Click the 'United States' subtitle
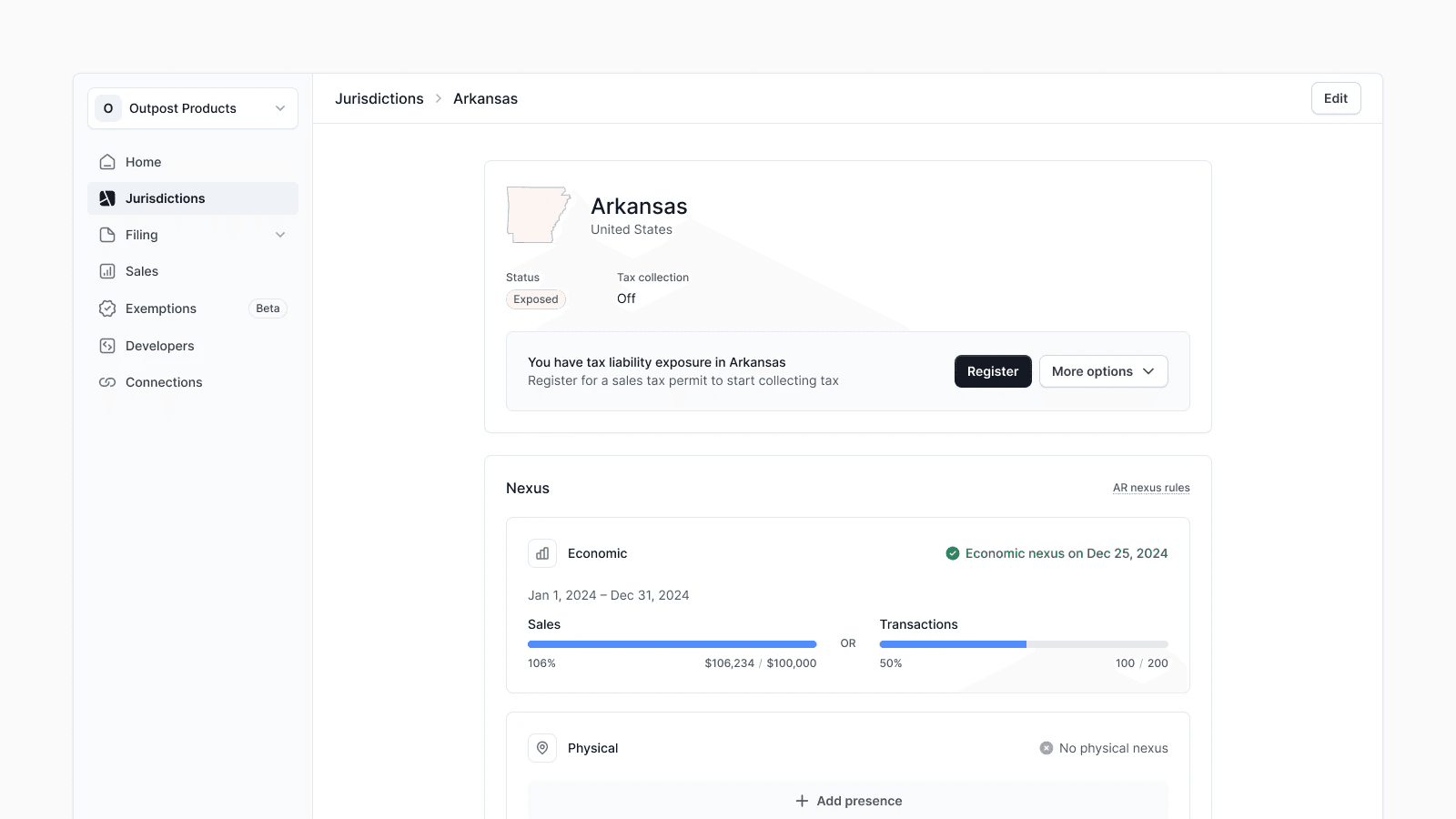1456x819 pixels. (632, 229)
